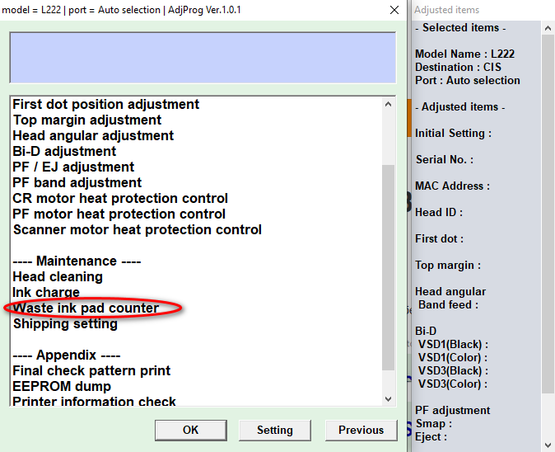Click the adjustment list scrollbar thumb
Viewport: 555px width, 452px height.
[x=388, y=268]
